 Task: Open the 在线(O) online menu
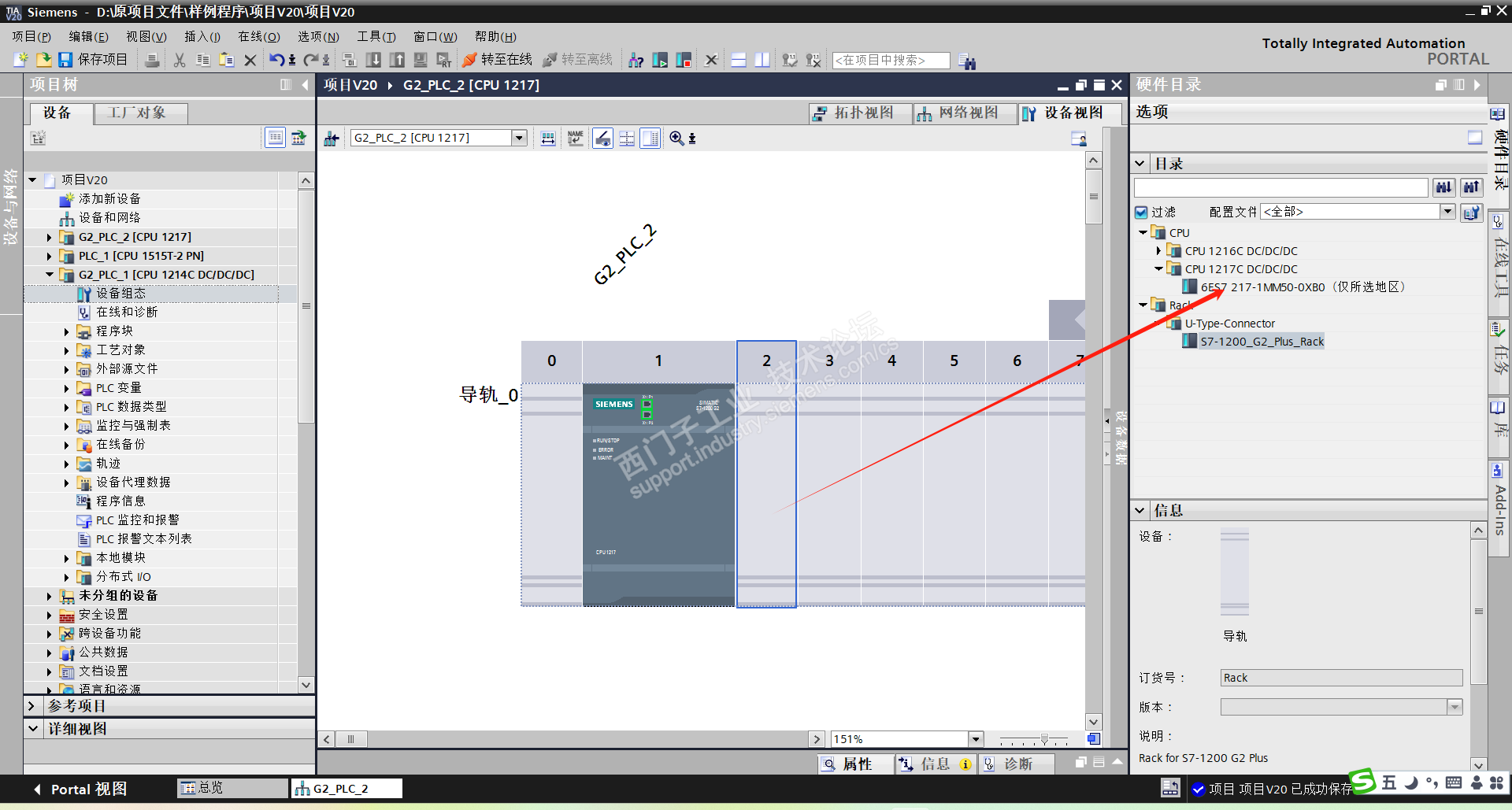pos(259,36)
